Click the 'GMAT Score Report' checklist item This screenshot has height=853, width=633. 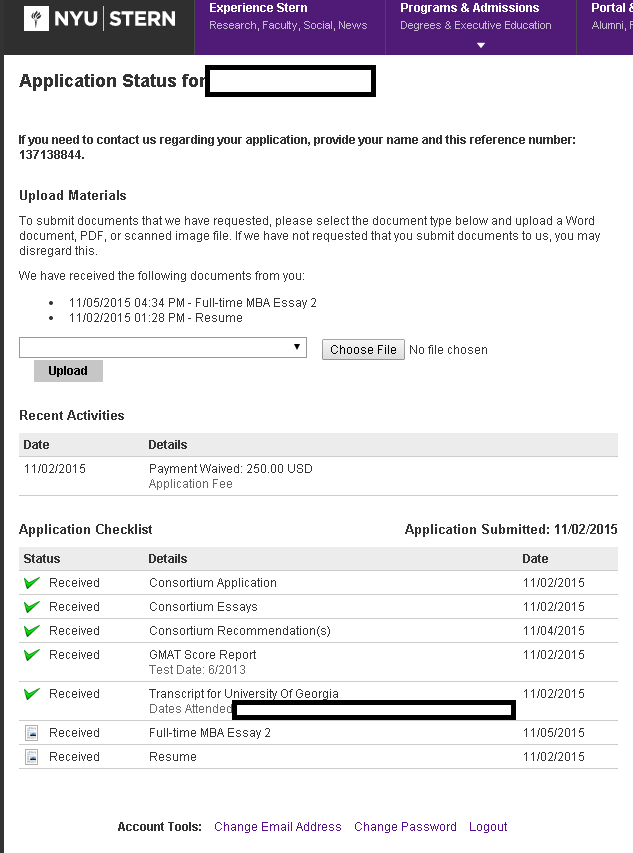202,654
